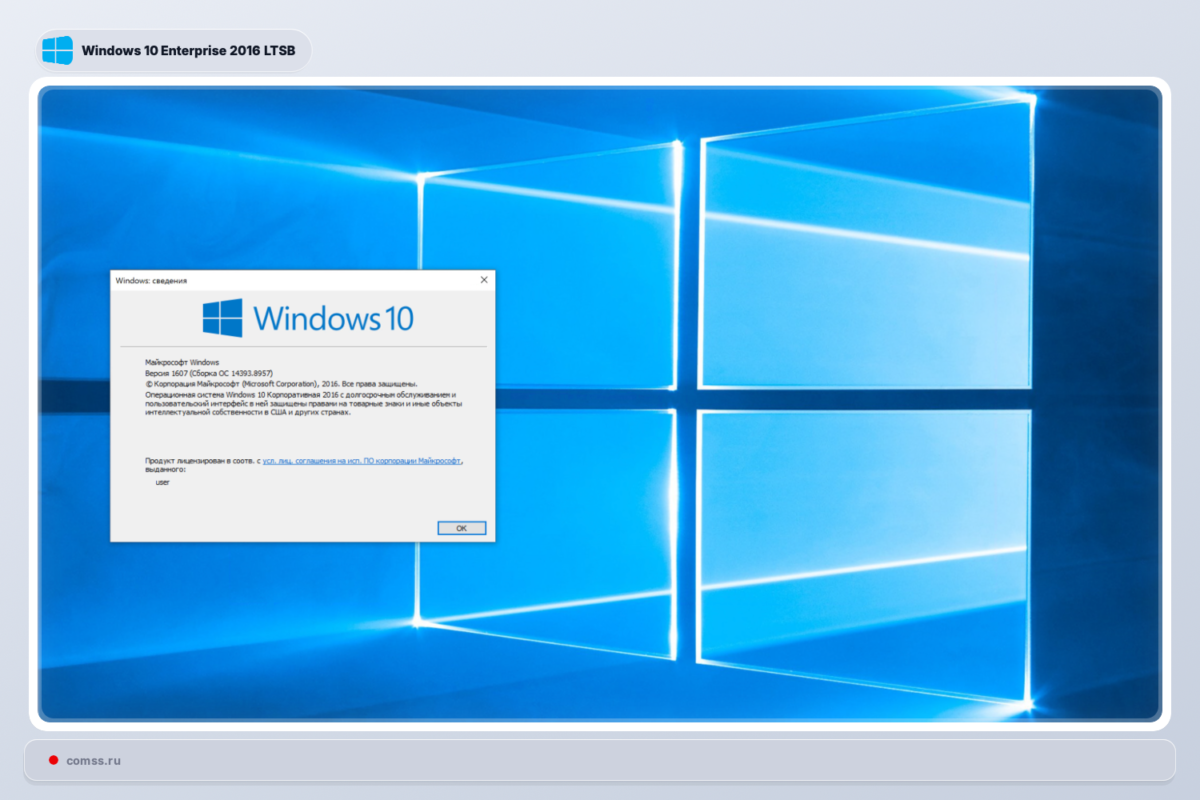This screenshot has height=800, width=1200.
Task: Click the выданного: label
Action: [x=162, y=469]
